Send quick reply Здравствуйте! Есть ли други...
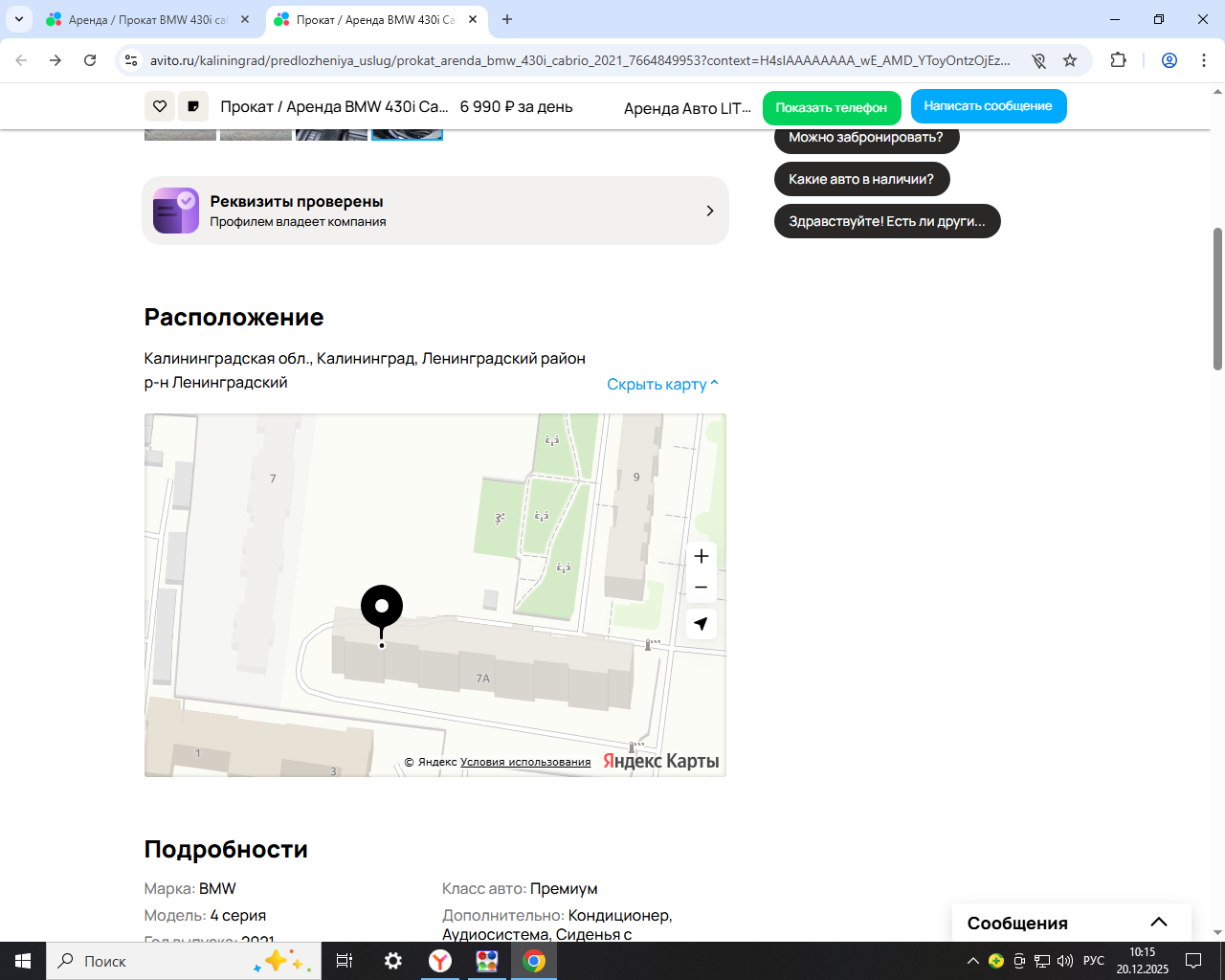 pos(887,221)
